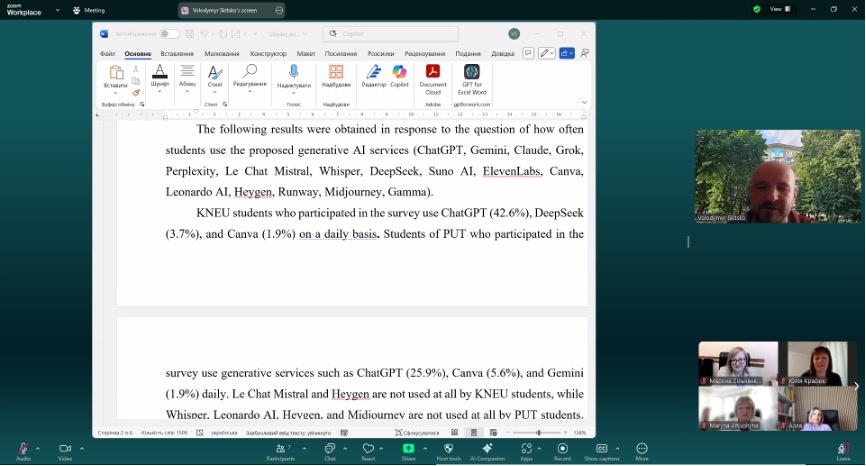
Task: Select Volodymyr Skitsko's video thumbnail
Action: [x=778, y=176]
